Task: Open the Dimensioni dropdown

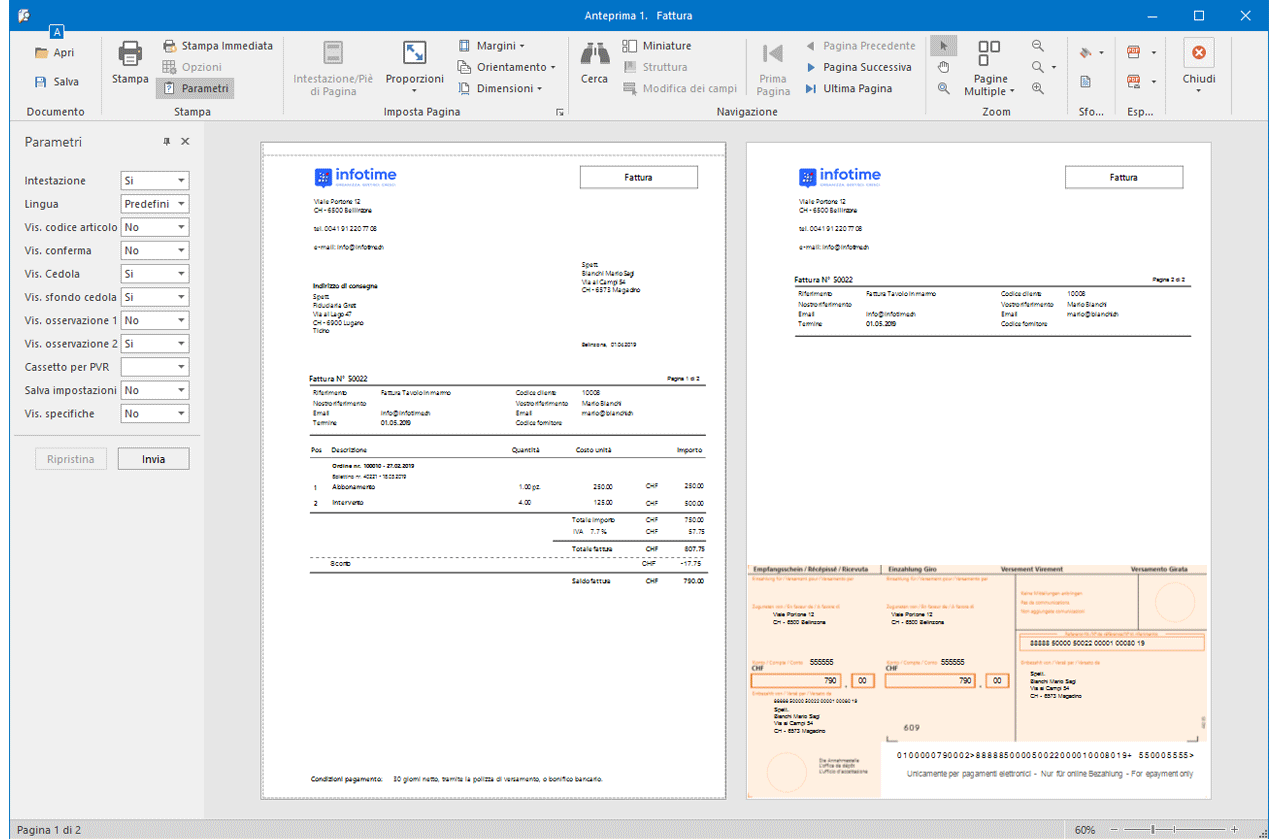Action: pyautogui.click(x=500, y=88)
